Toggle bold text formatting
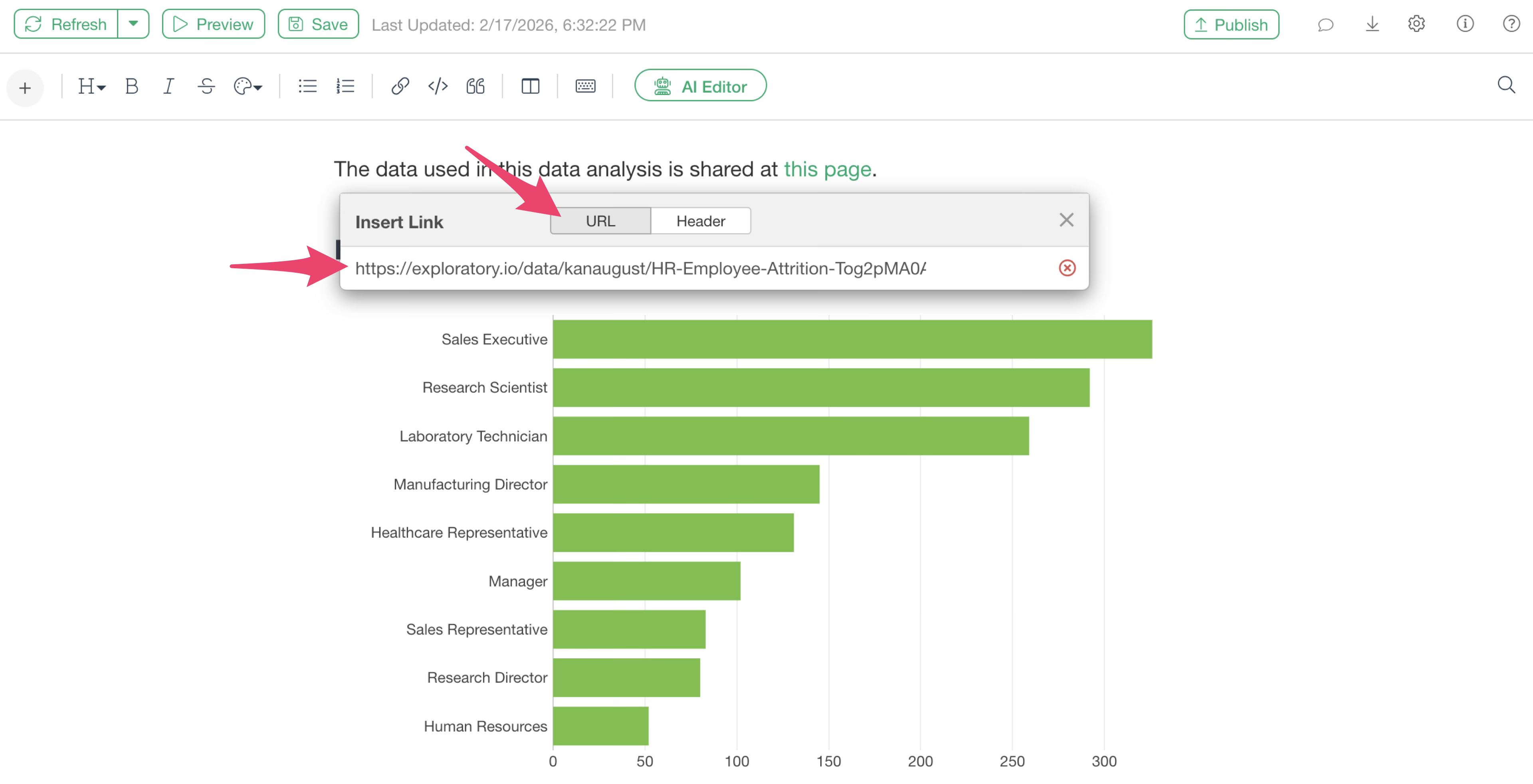This screenshot has width=1533, height=784. [x=131, y=86]
